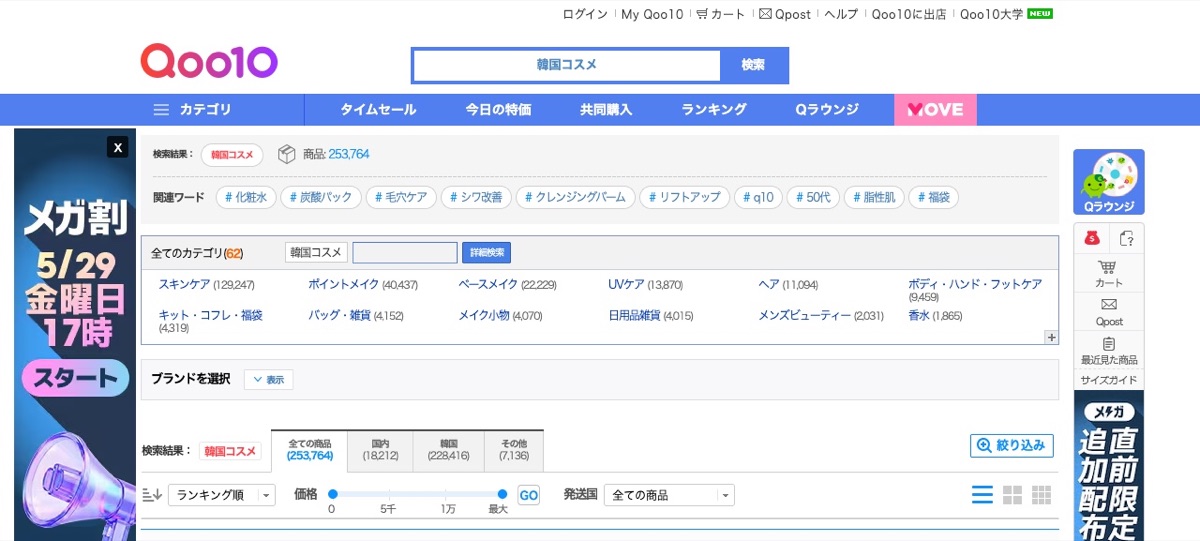The height and width of the screenshot is (541, 1200).
Task: Click the price slider maximum handle
Action: pyautogui.click(x=502, y=494)
